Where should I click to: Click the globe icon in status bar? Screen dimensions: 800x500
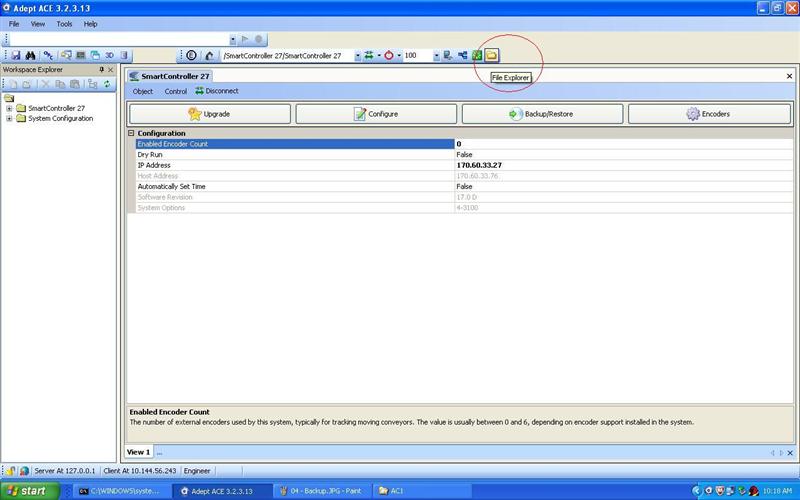tap(24, 471)
